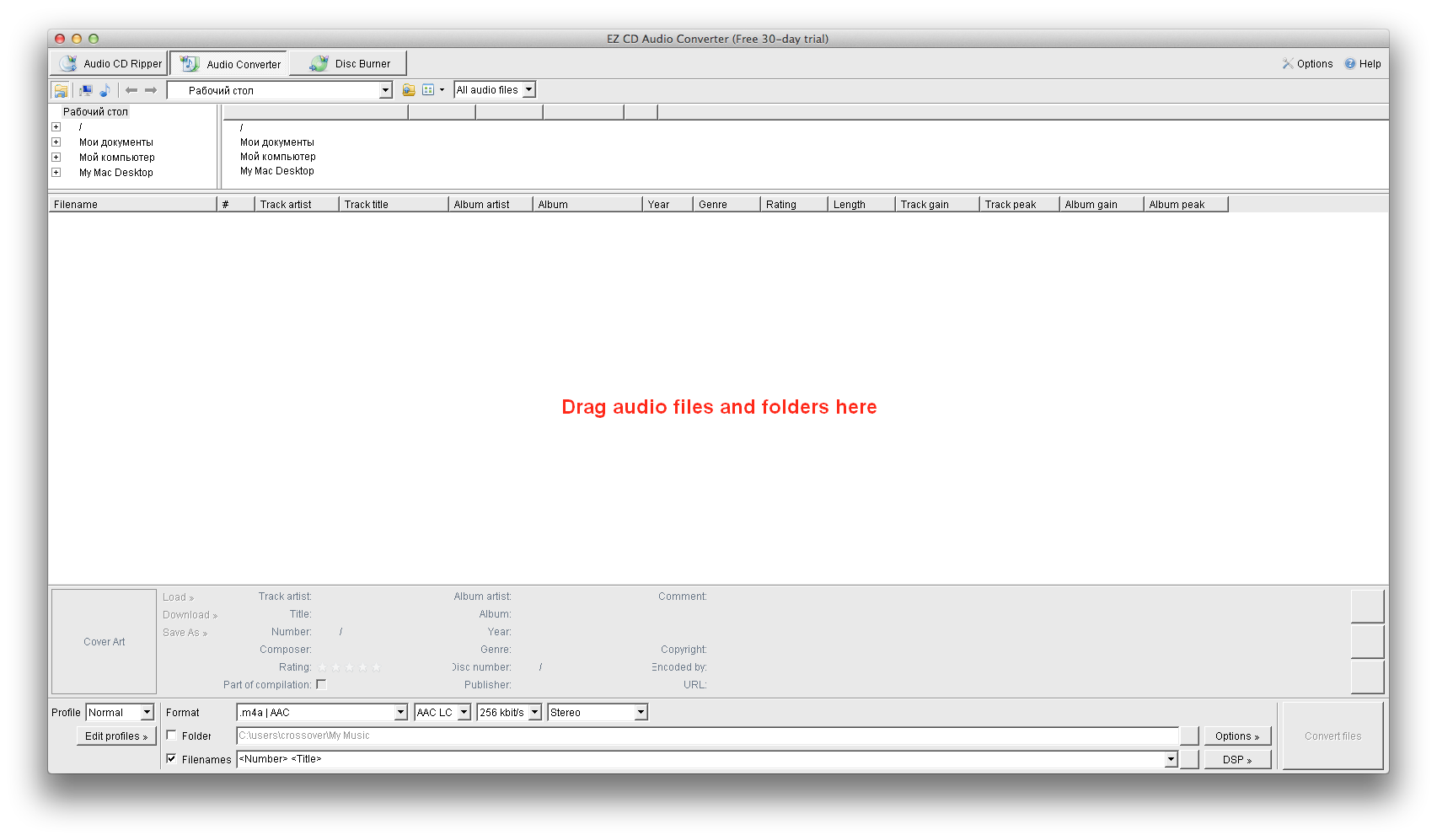Sort by Track title column header
The width and height of the screenshot is (1437, 840).
(394, 205)
